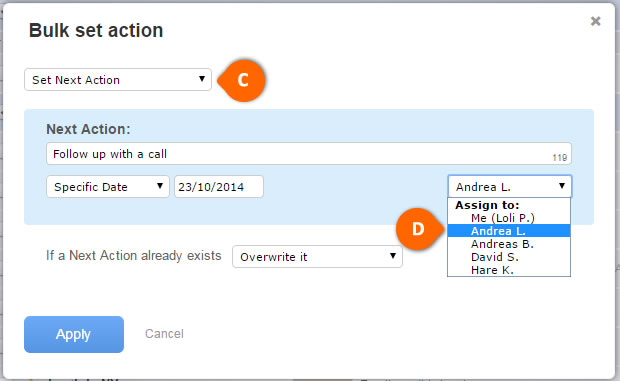Select highlighted Andrea L. option in list
The image size is (620, 381).
coord(509,231)
